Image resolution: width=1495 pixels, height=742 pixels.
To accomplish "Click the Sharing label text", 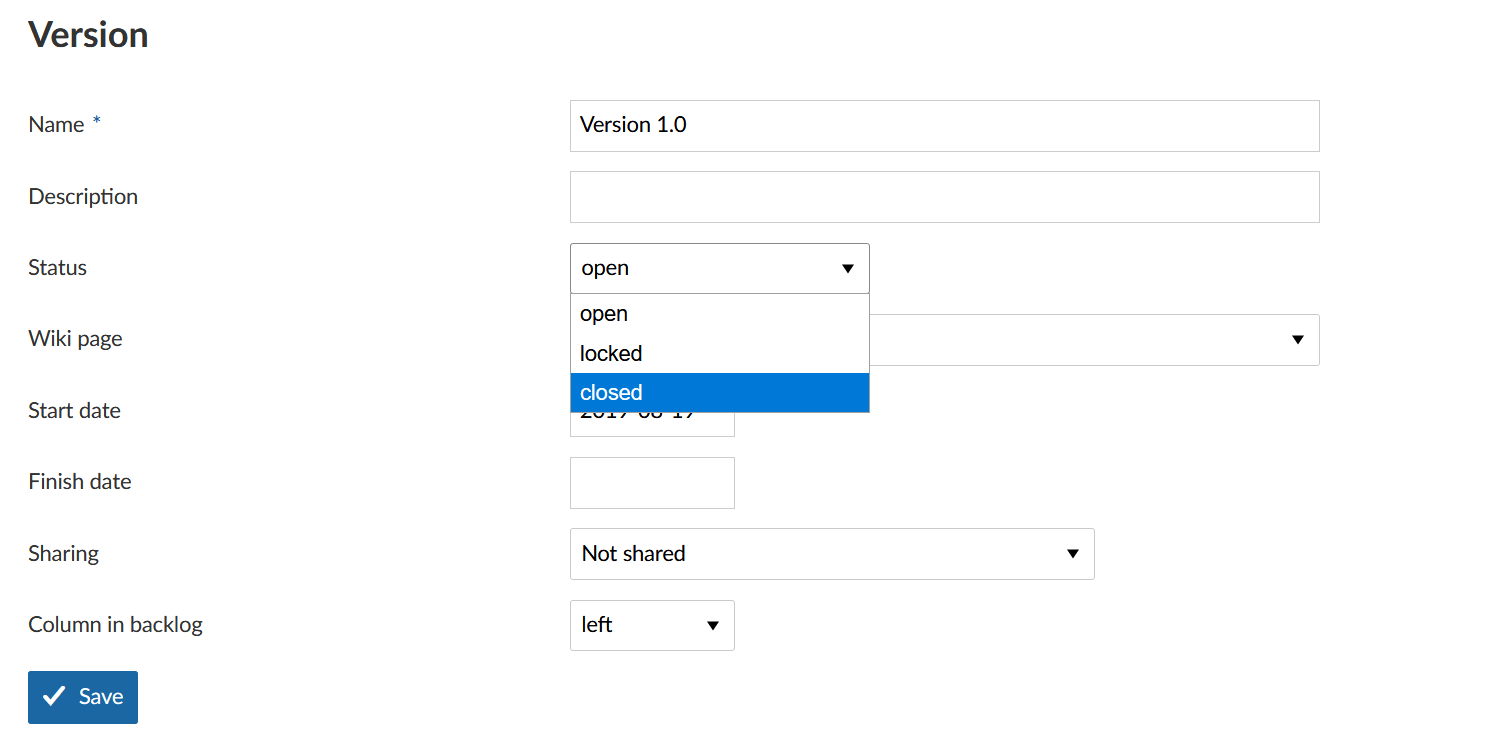I will [64, 554].
